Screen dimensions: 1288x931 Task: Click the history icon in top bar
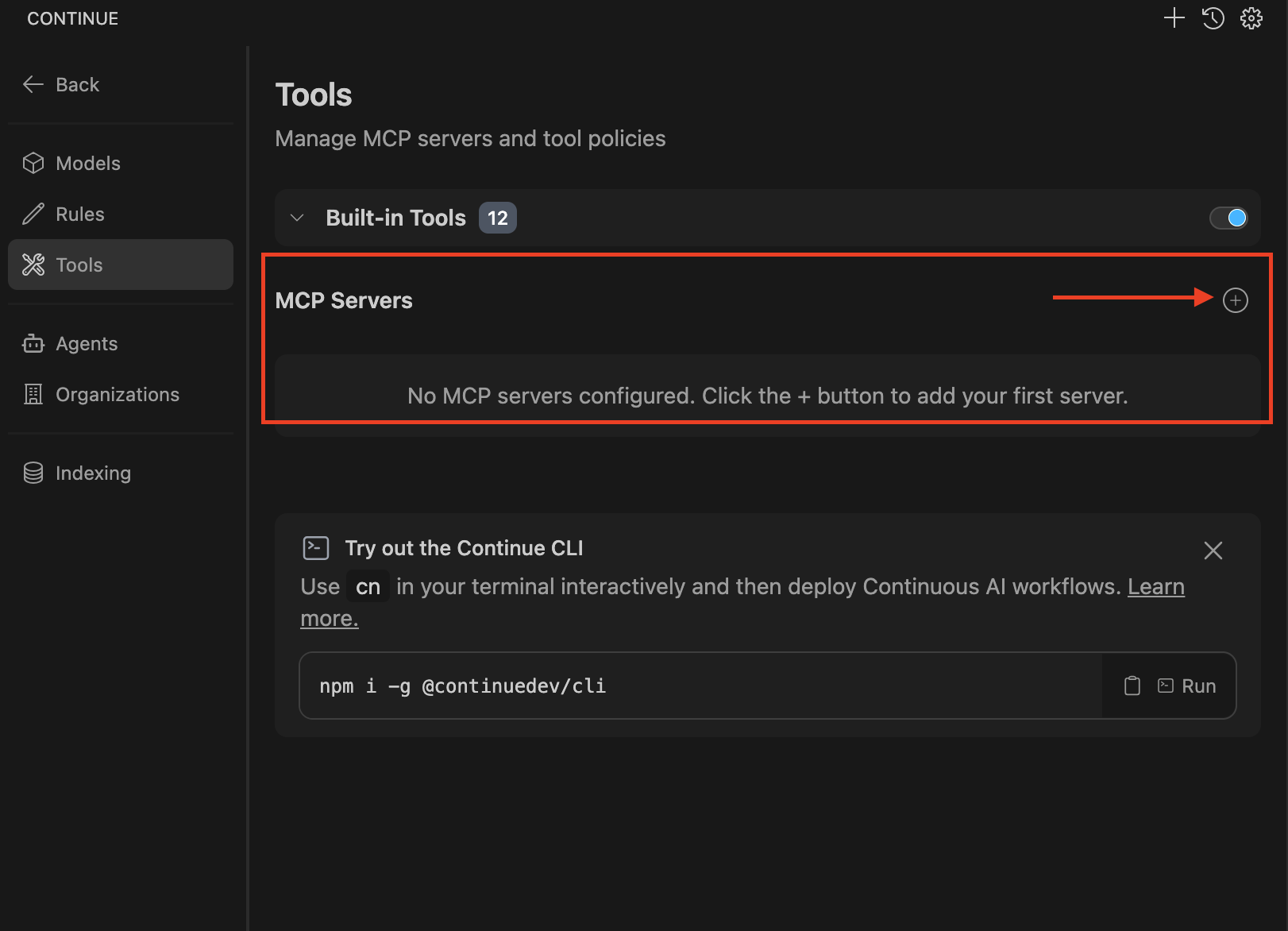[x=1213, y=17]
